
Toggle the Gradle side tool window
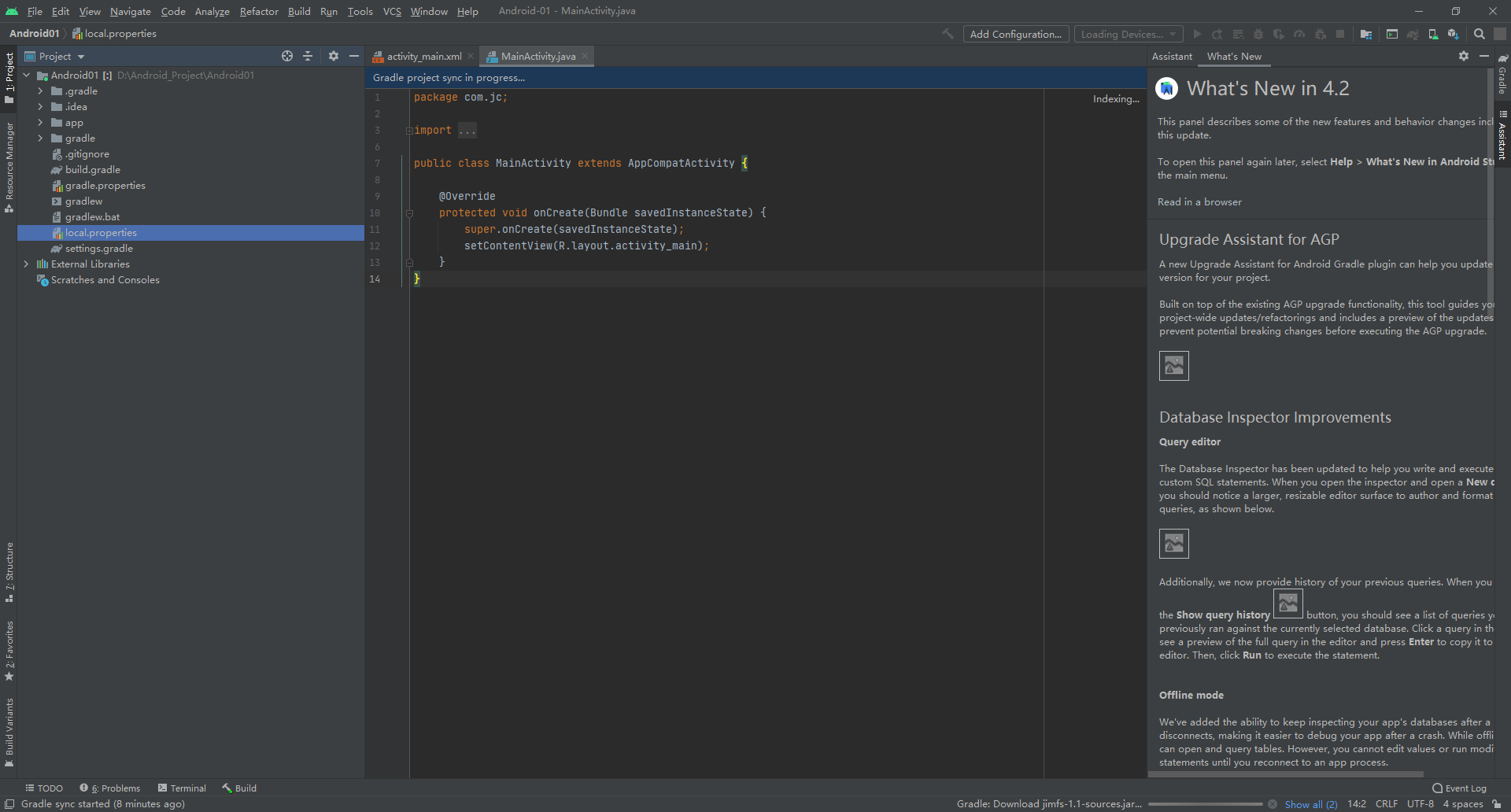click(x=1502, y=75)
